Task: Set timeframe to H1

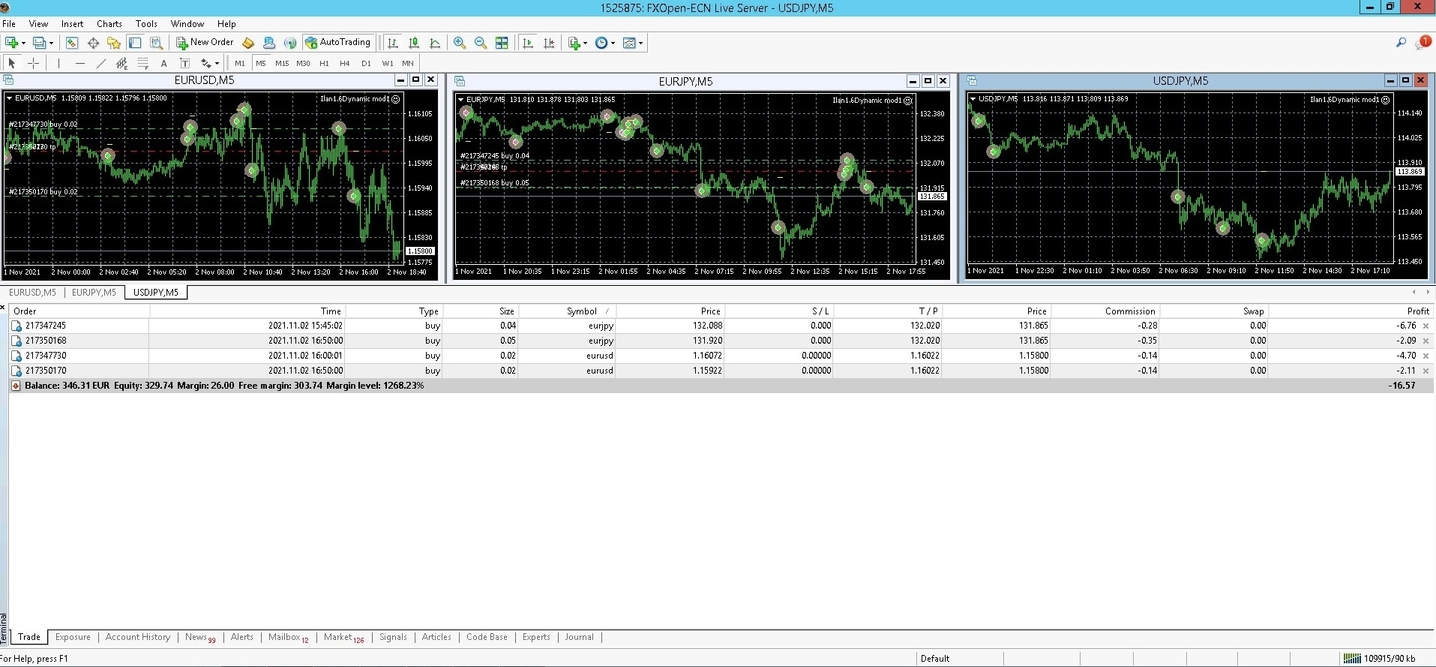Action: pos(324,63)
